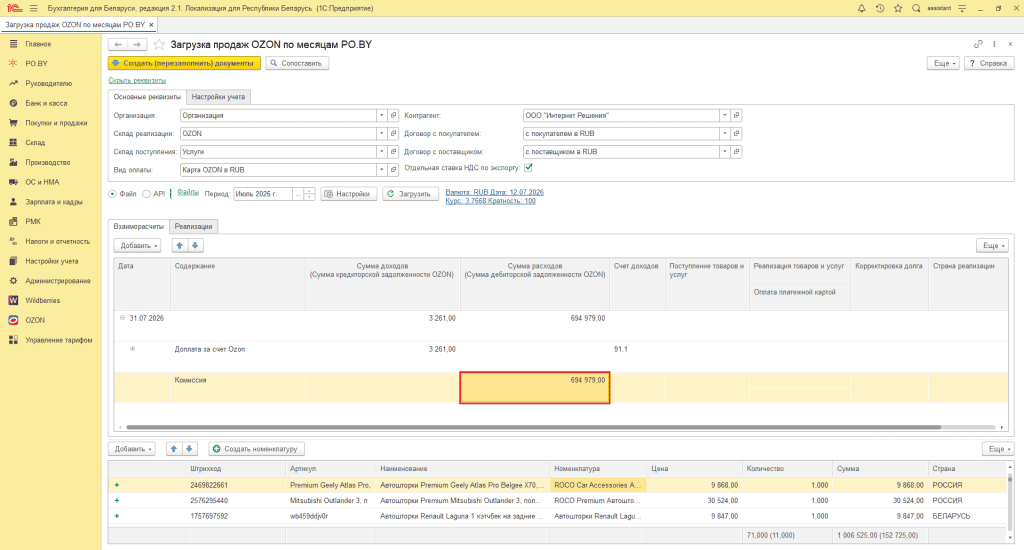Open the Главное section

[x=38, y=44]
